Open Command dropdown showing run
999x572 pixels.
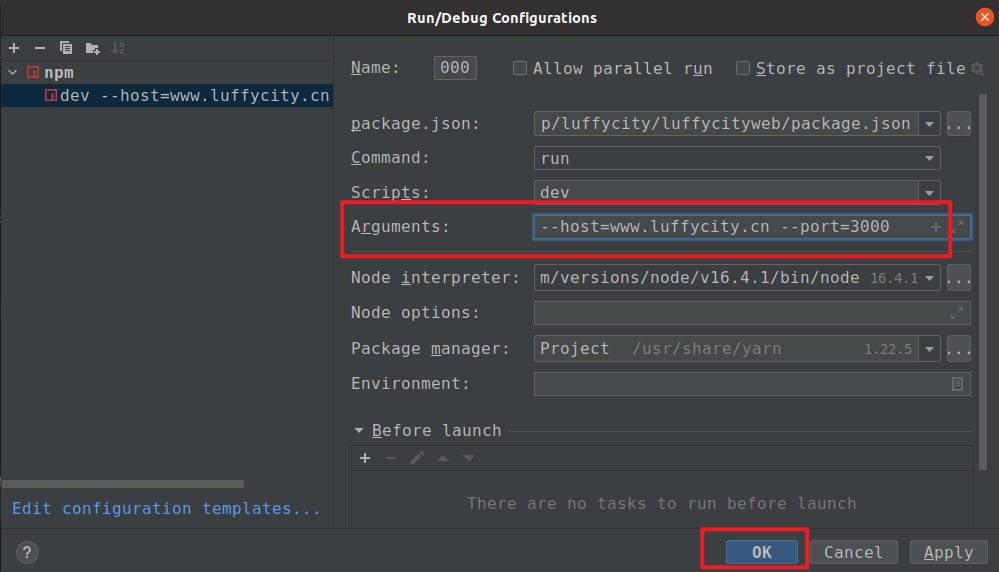930,158
